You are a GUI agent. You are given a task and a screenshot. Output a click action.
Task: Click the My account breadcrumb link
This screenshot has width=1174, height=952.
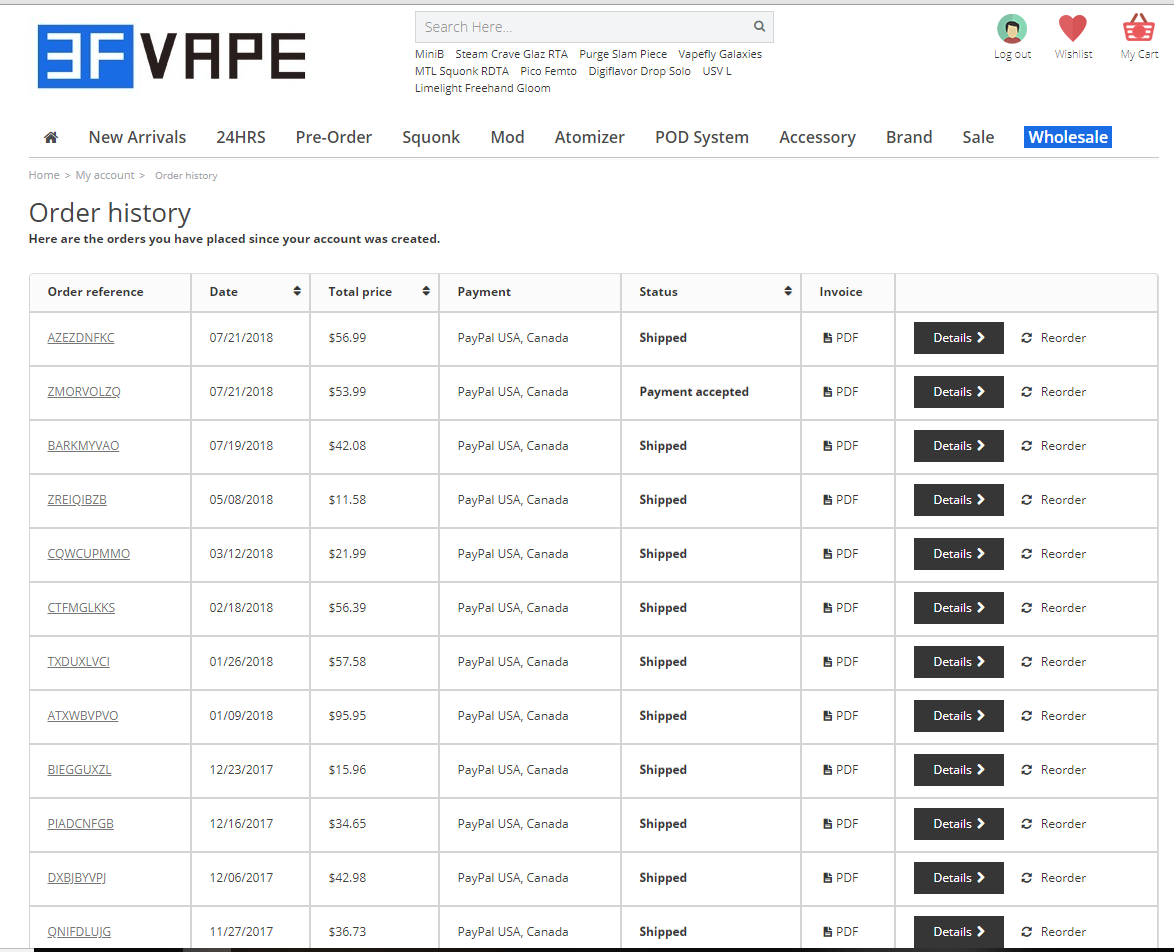(105, 175)
